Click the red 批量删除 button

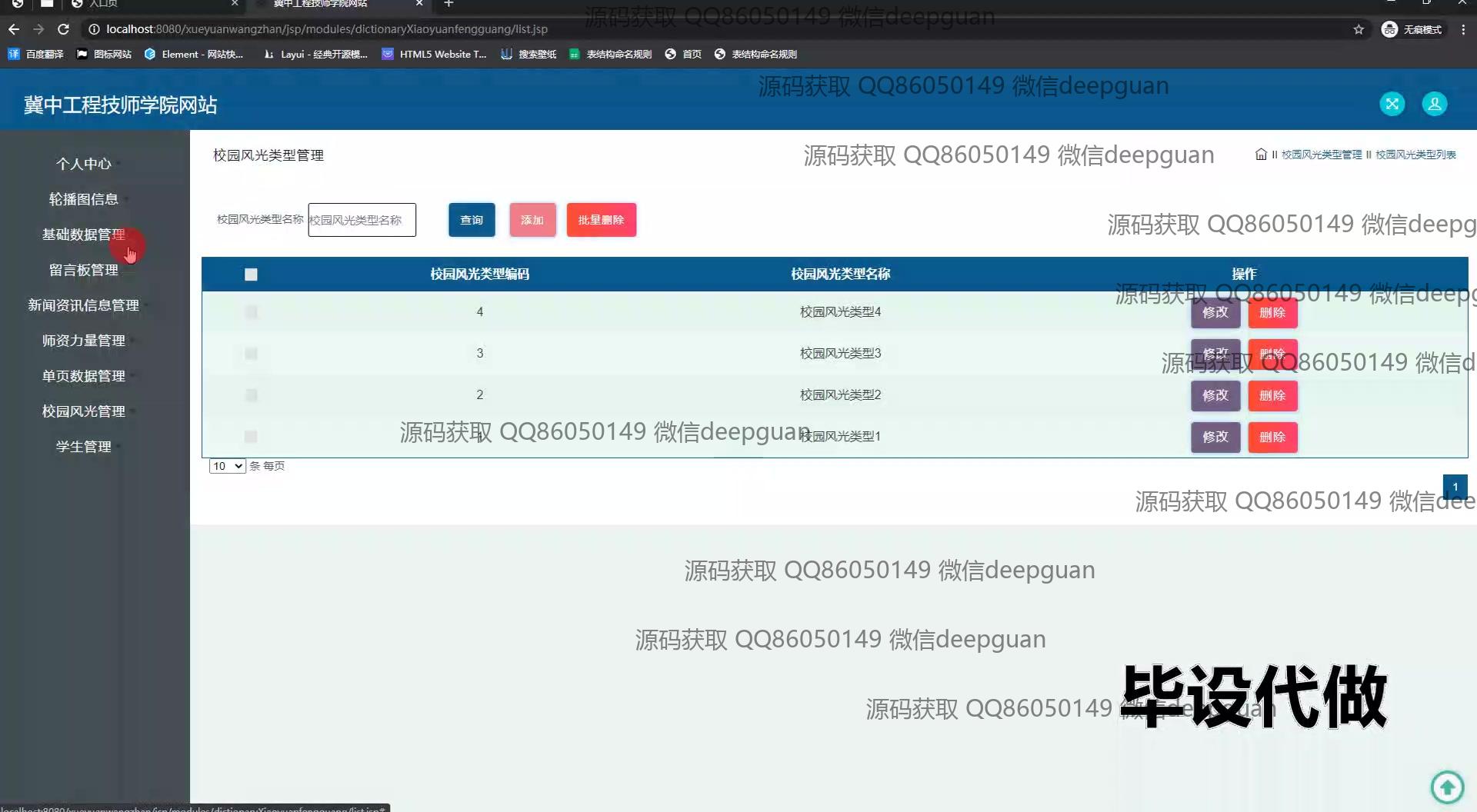point(601,220)
